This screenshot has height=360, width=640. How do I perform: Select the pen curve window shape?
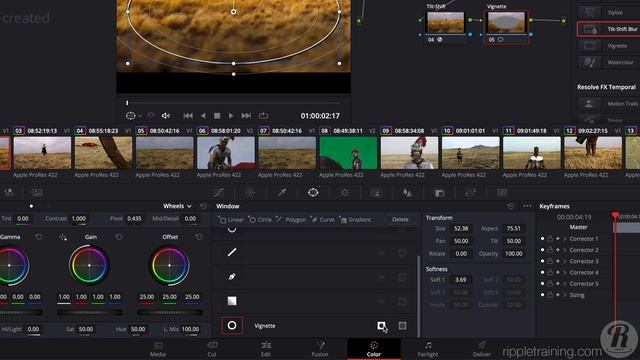click(x=232, y=277)
